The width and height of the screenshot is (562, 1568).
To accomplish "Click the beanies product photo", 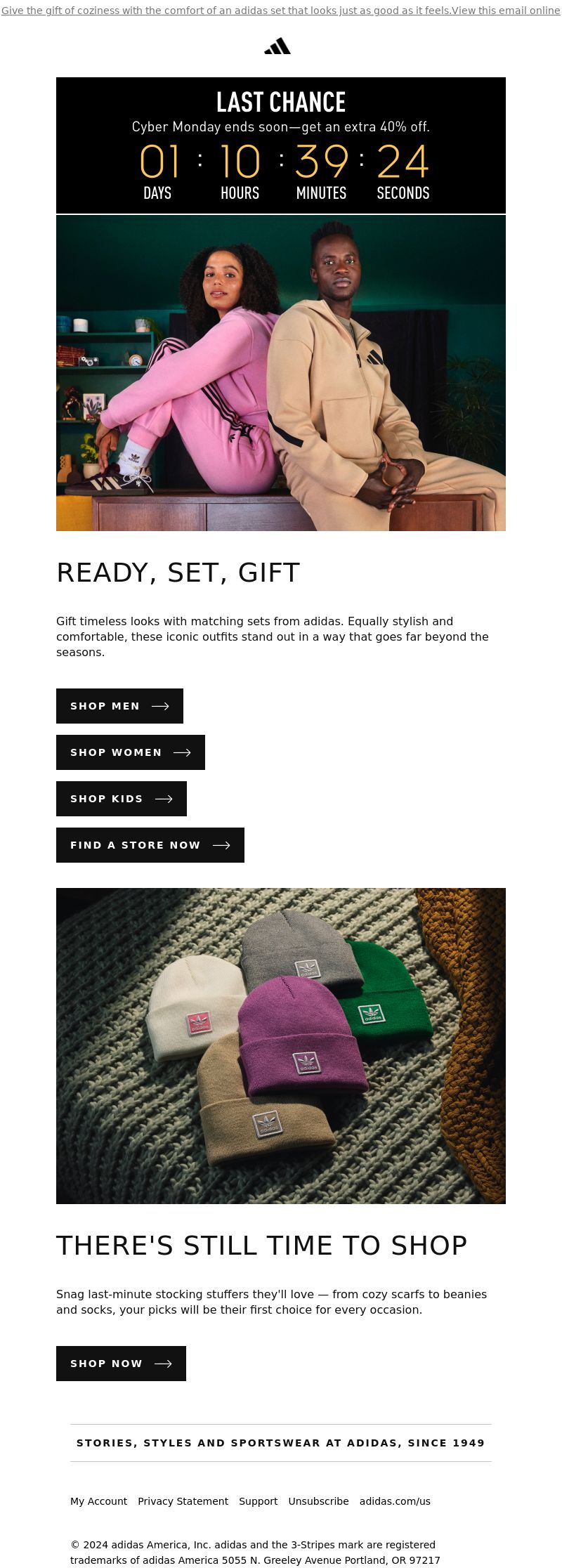I will (x=281, y=1046).
